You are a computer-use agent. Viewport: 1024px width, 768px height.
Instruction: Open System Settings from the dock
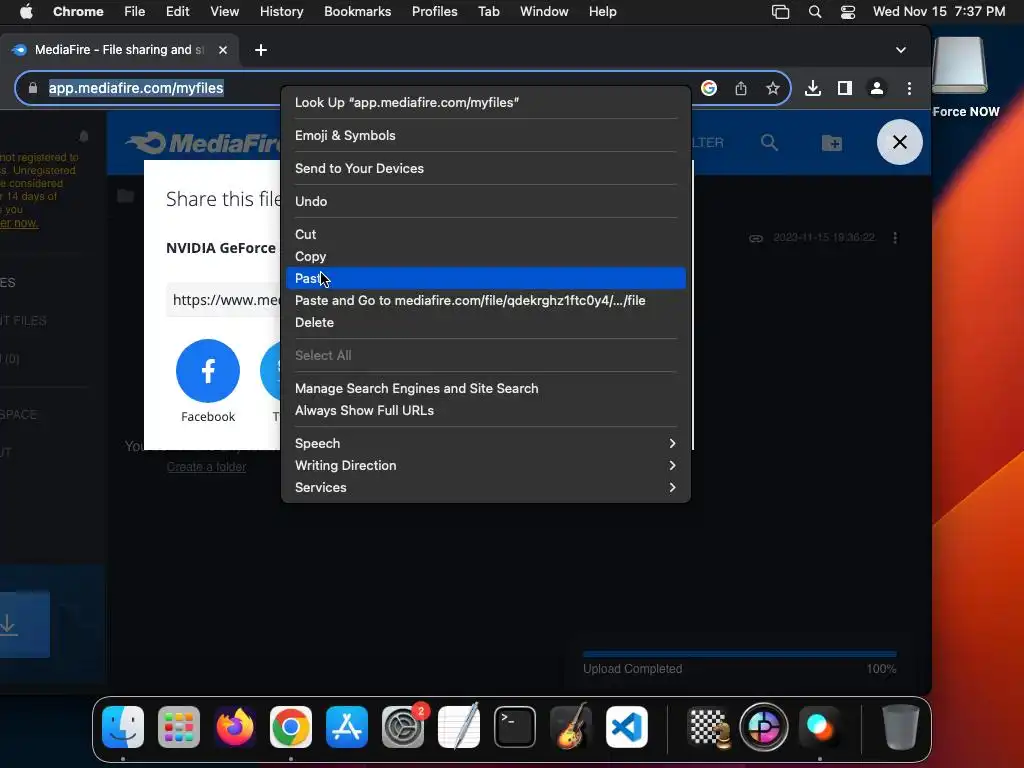[403, 727]
